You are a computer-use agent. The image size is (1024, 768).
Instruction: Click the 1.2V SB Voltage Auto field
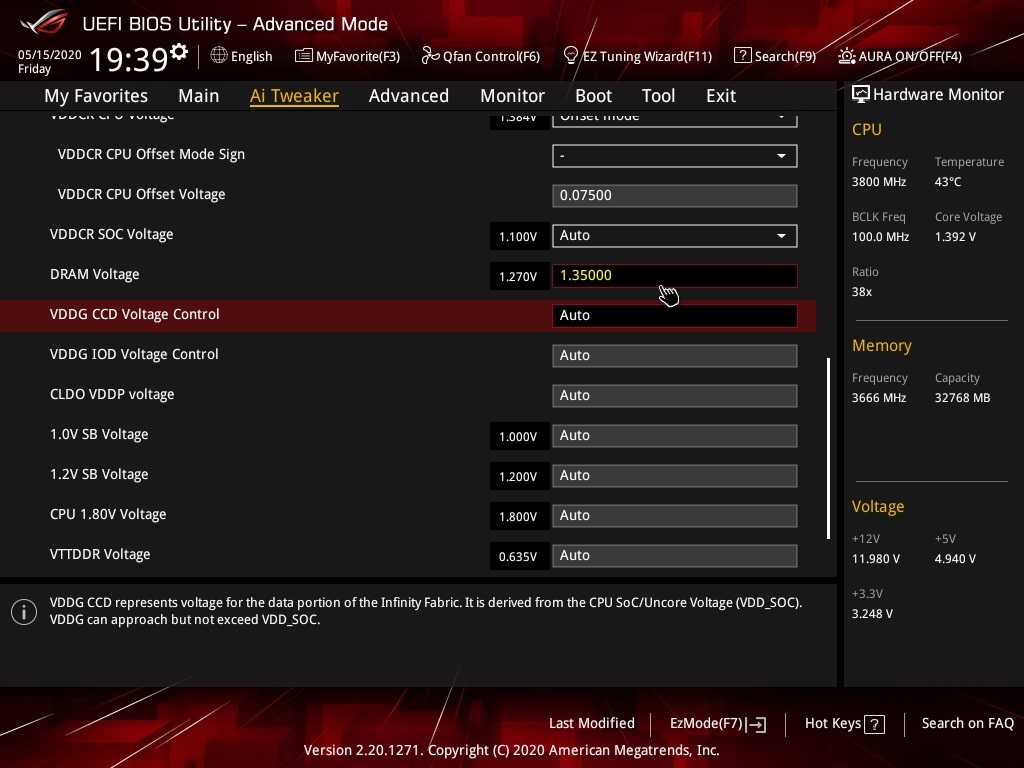coord(675,475)
